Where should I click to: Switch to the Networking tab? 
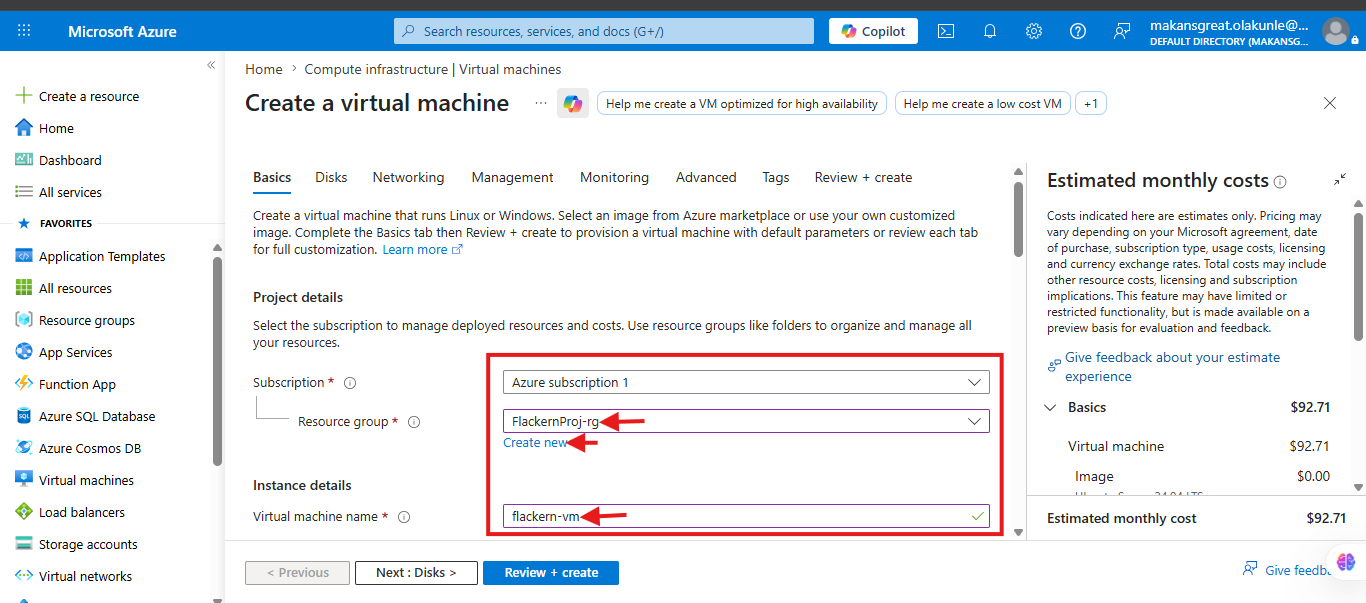tap(408, 177)
